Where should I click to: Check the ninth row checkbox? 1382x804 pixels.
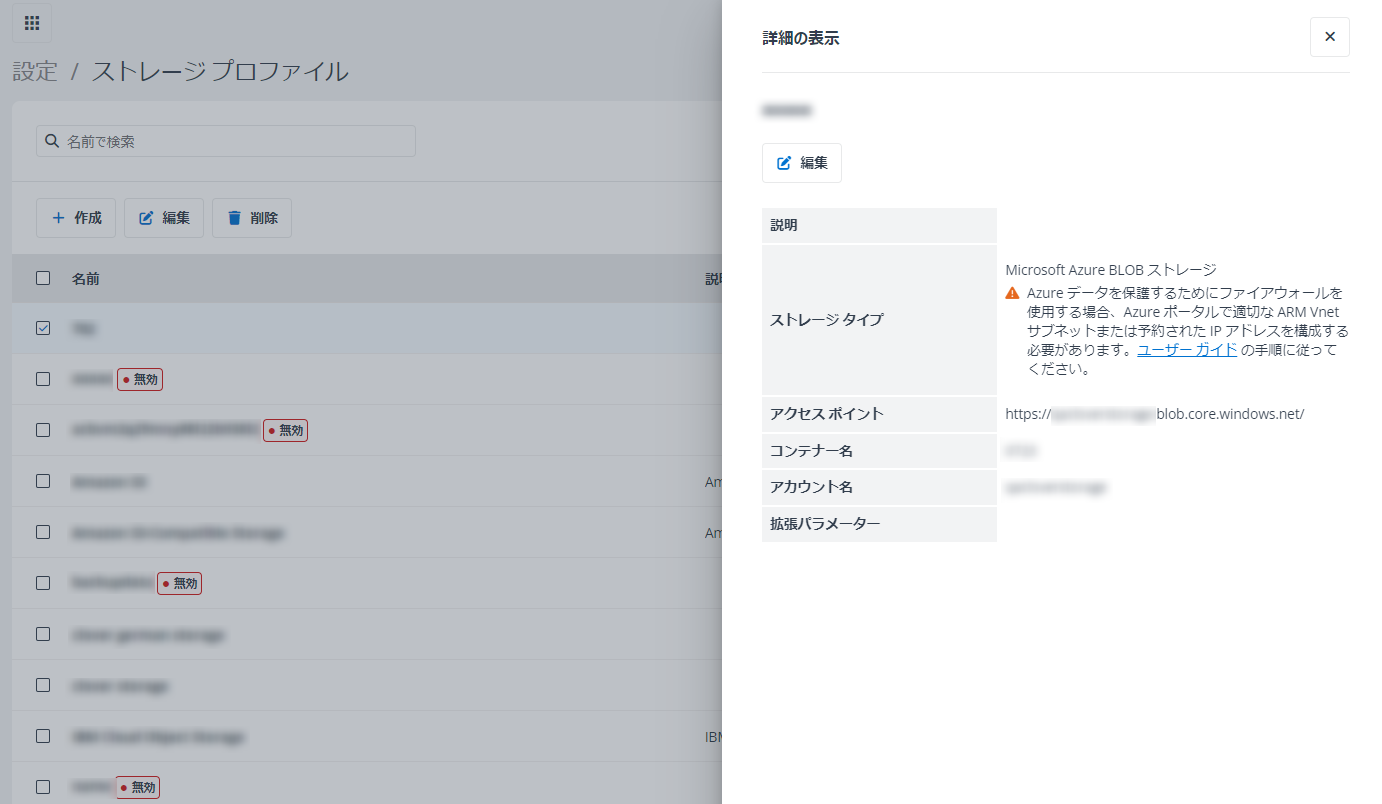point(43,736)
